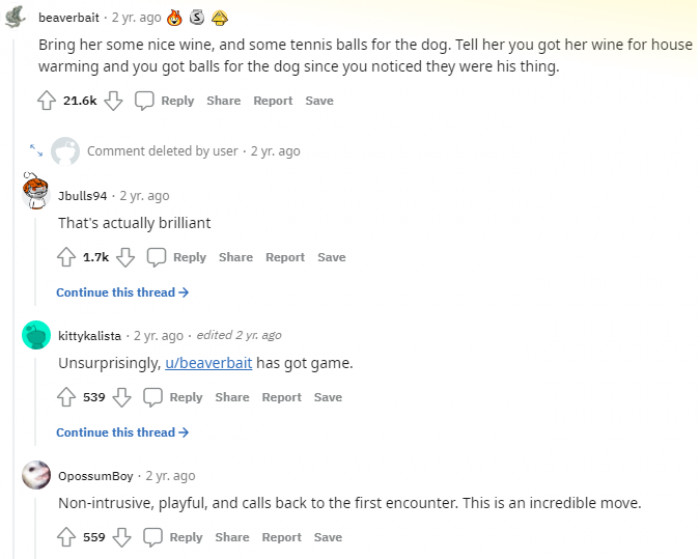Upvote kittykalista's comment
Viewport: 700px width, 559px height.
coord(66,397)
